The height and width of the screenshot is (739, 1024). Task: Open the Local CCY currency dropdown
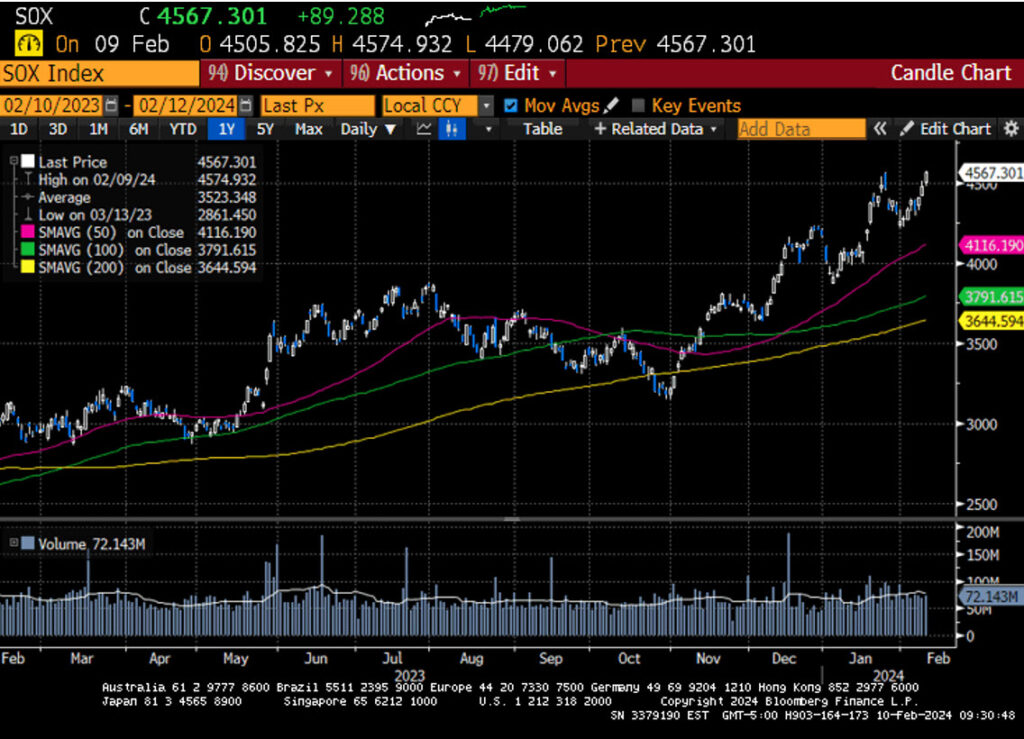tap(486, 105)
